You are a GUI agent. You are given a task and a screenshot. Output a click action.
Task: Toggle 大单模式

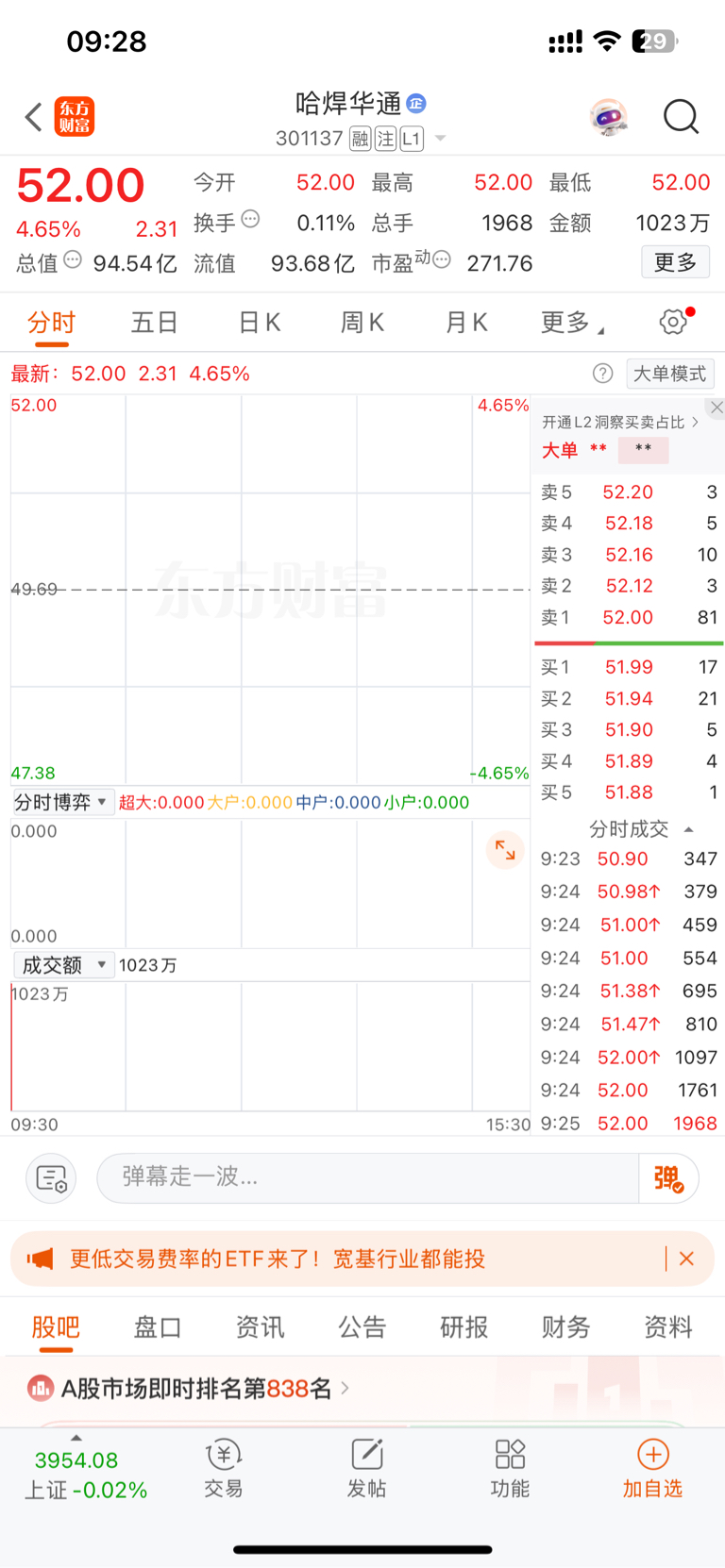pyautogui.click(x=669, y=374)
